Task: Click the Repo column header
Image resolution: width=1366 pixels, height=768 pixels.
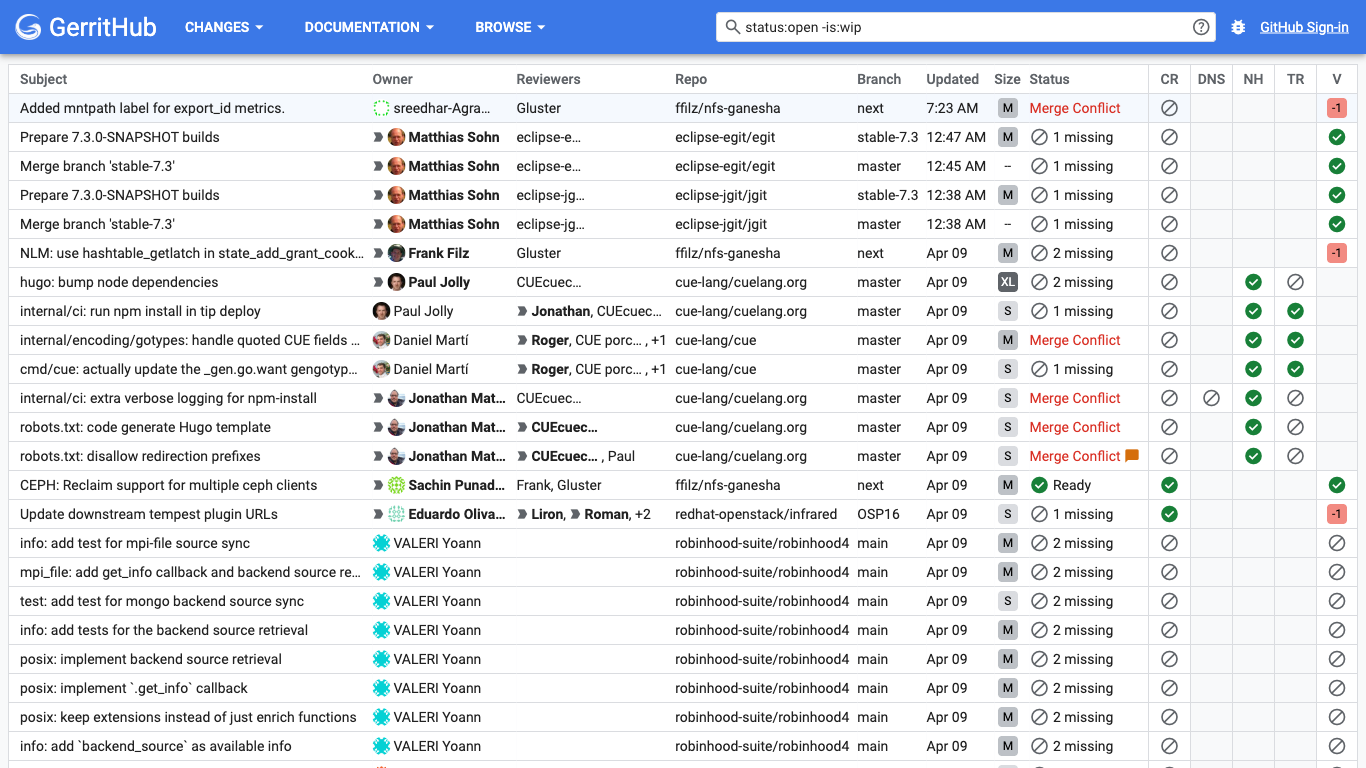Action: (x=691, y=79)
